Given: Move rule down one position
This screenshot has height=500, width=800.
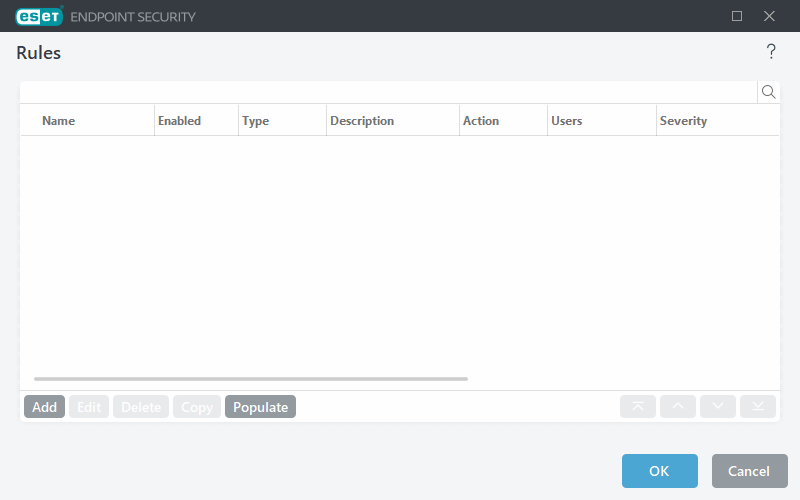Looking at the screenshot, I should tap(718, 407).
